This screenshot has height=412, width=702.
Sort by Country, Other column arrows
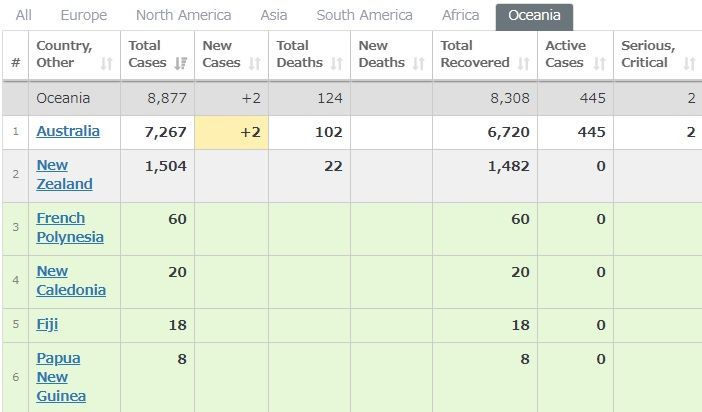click(x=107, y=63)
